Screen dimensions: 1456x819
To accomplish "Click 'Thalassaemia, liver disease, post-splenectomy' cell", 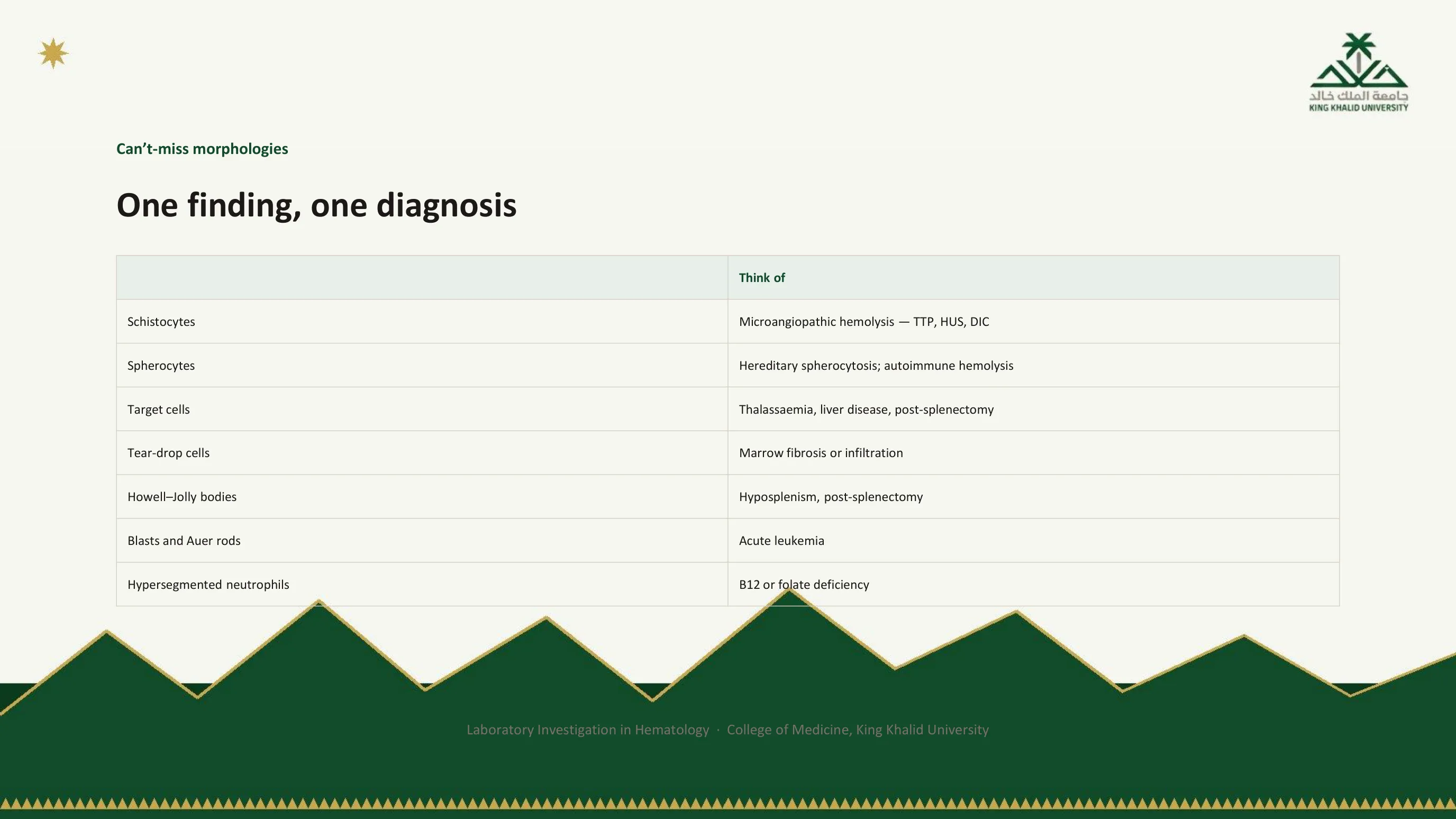I will coord(1033,409).
